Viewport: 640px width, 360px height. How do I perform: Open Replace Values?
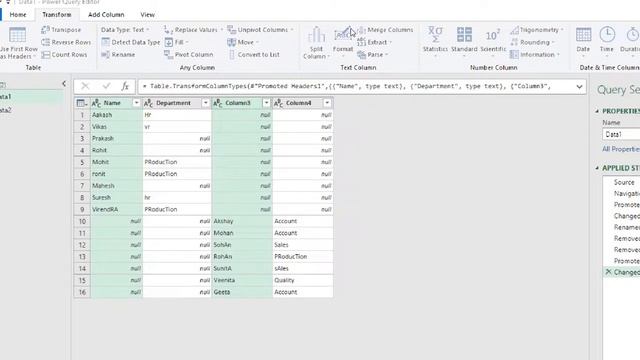(193, 30)
